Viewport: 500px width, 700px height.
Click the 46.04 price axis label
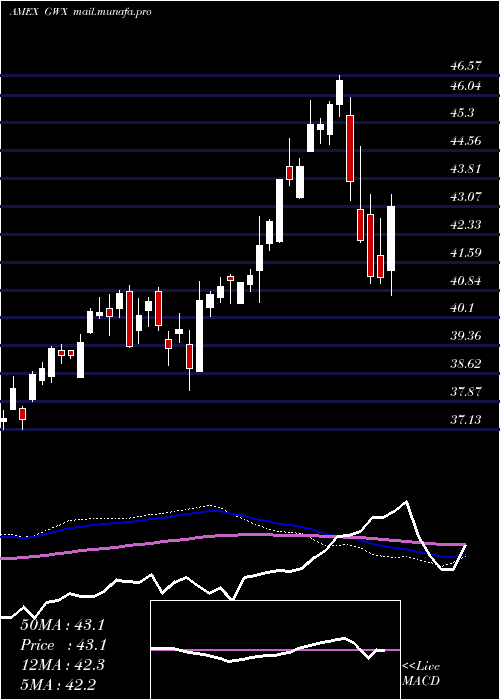click(x=466, y=86)
